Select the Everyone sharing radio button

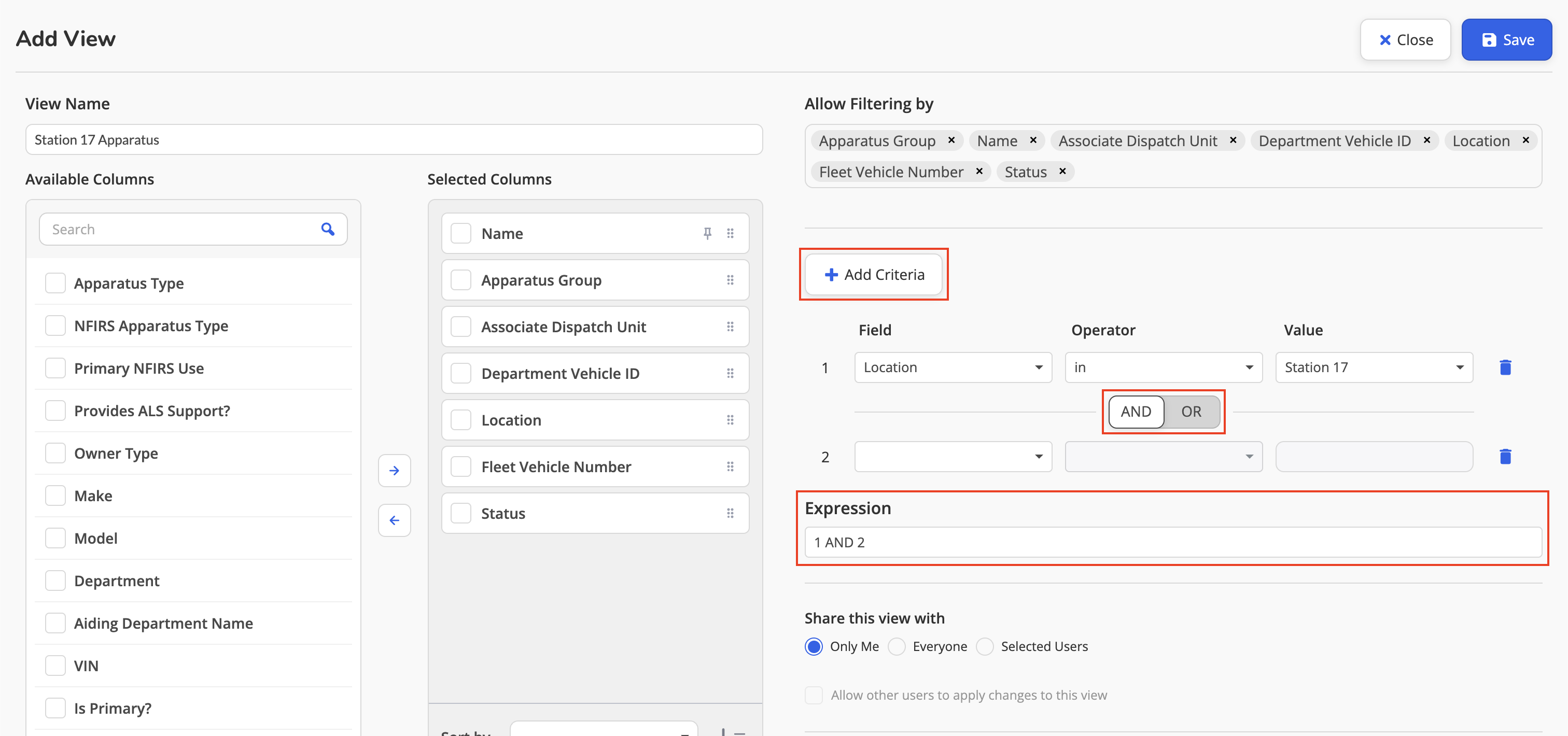click(897, 646)
